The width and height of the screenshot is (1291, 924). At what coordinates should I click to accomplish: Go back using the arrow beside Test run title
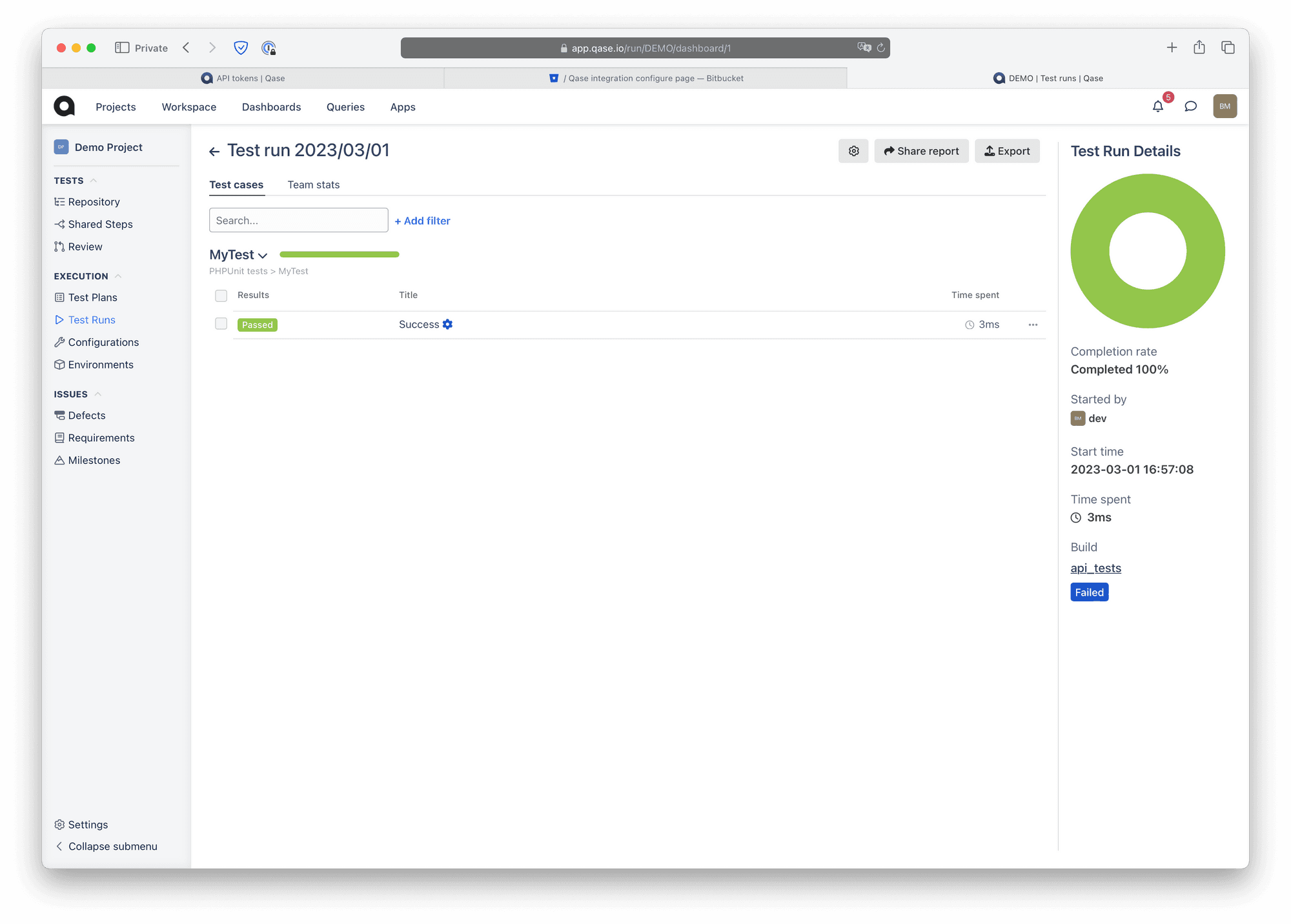[214, 152]
